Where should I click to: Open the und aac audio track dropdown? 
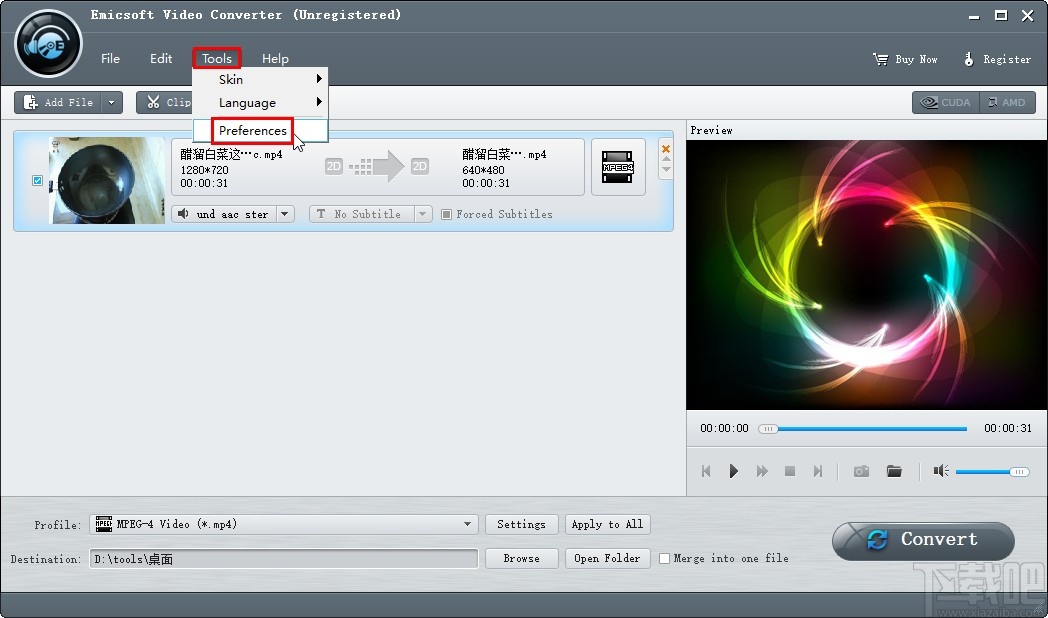pos(285,214)
